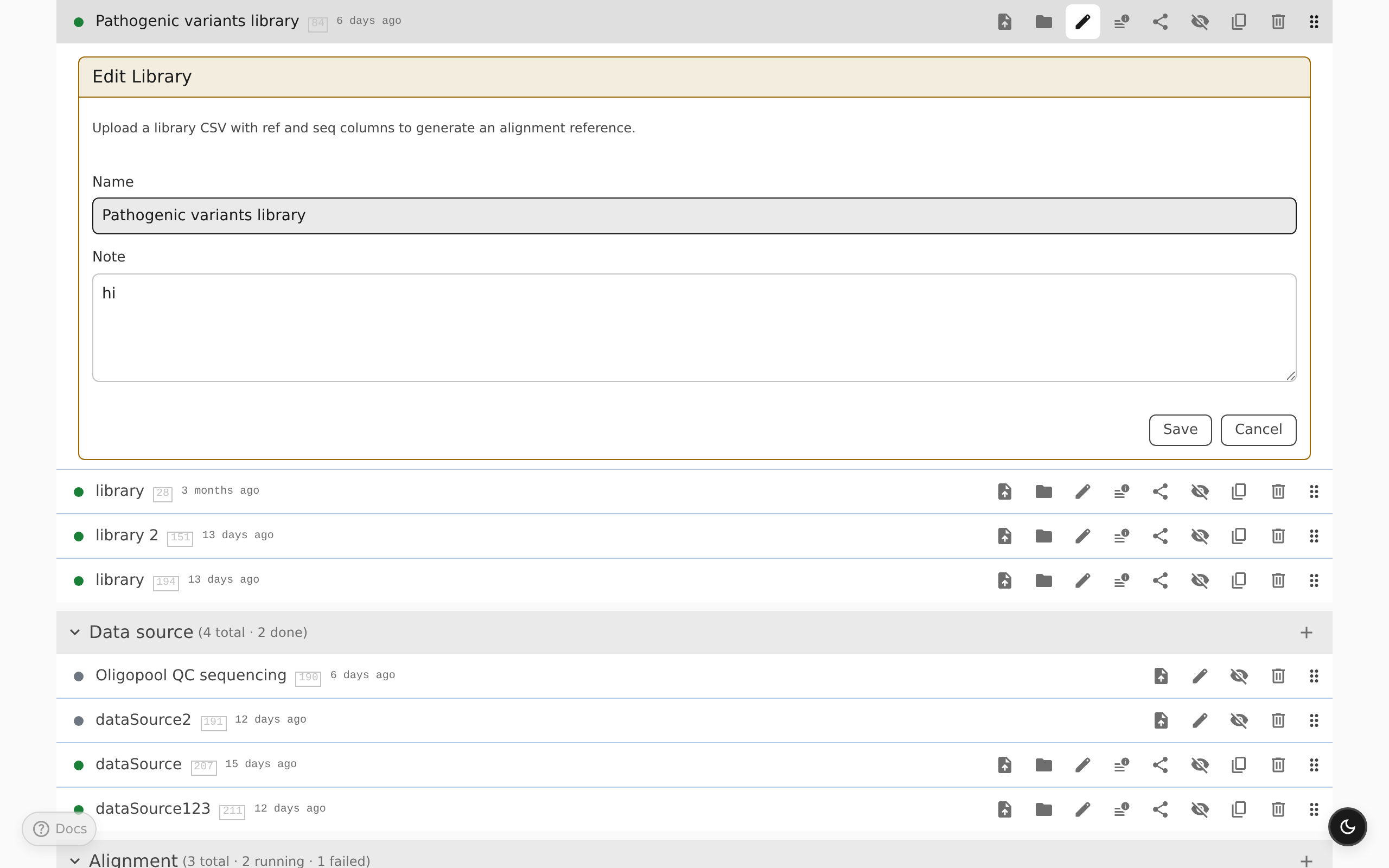Select the dataSource123 row name
Viewport: 1389px width, 868px height.
tap(152, 809)
